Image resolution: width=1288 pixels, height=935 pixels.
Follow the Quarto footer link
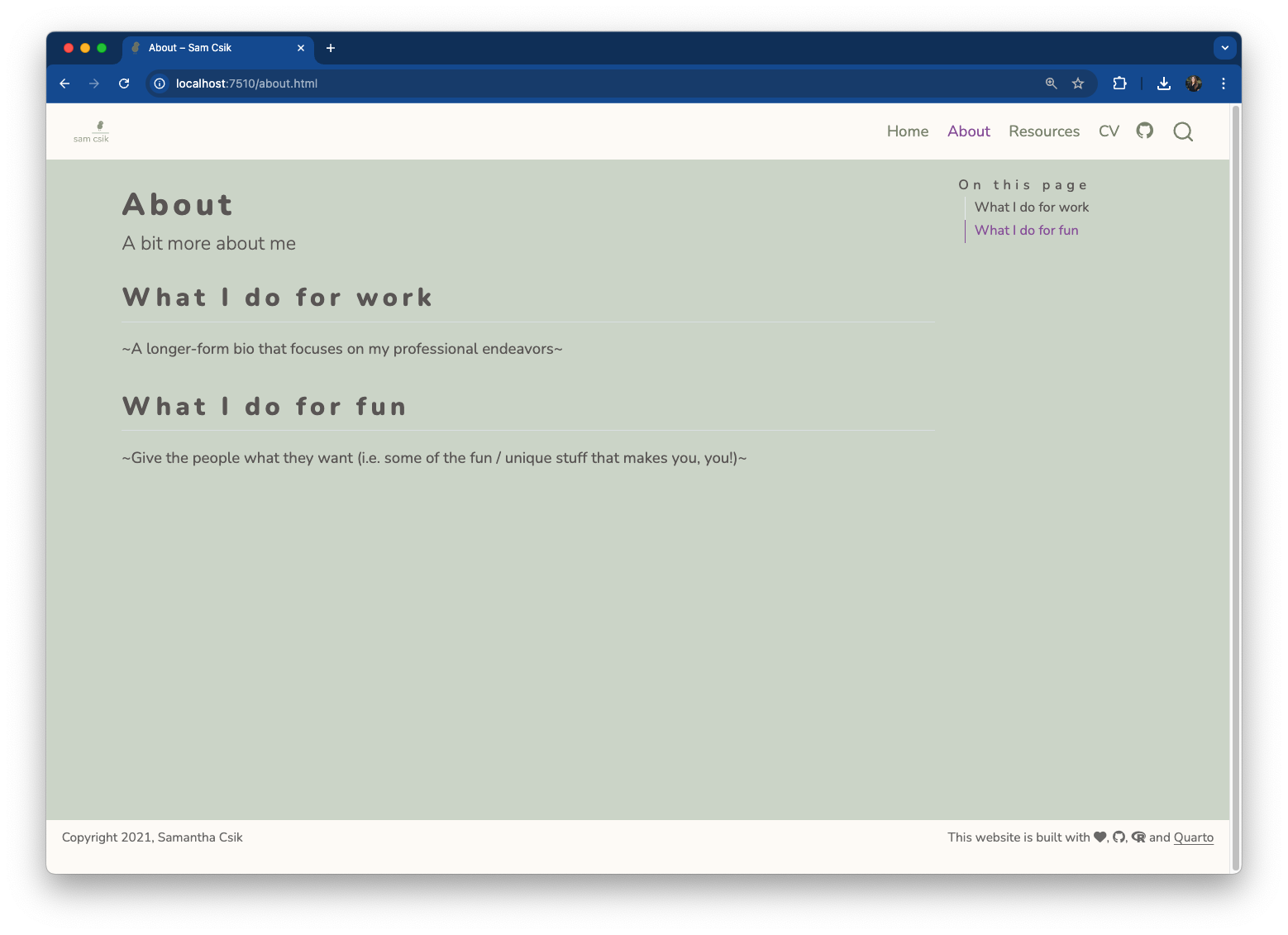click(x=1193, y=837)
